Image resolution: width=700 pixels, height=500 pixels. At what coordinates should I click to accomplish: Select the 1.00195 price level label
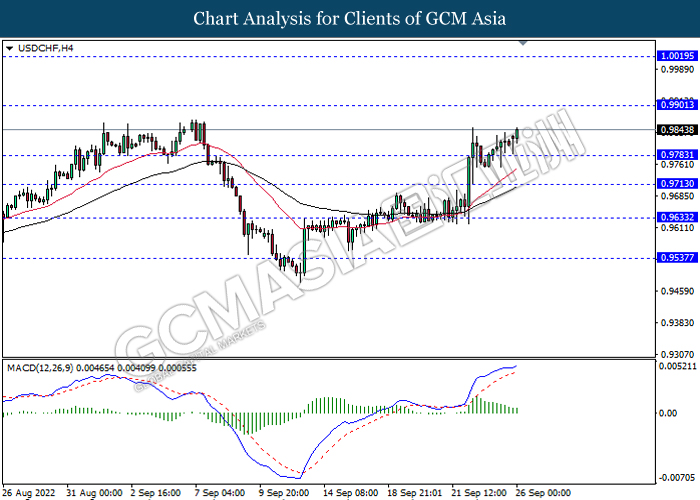point(677,56)
